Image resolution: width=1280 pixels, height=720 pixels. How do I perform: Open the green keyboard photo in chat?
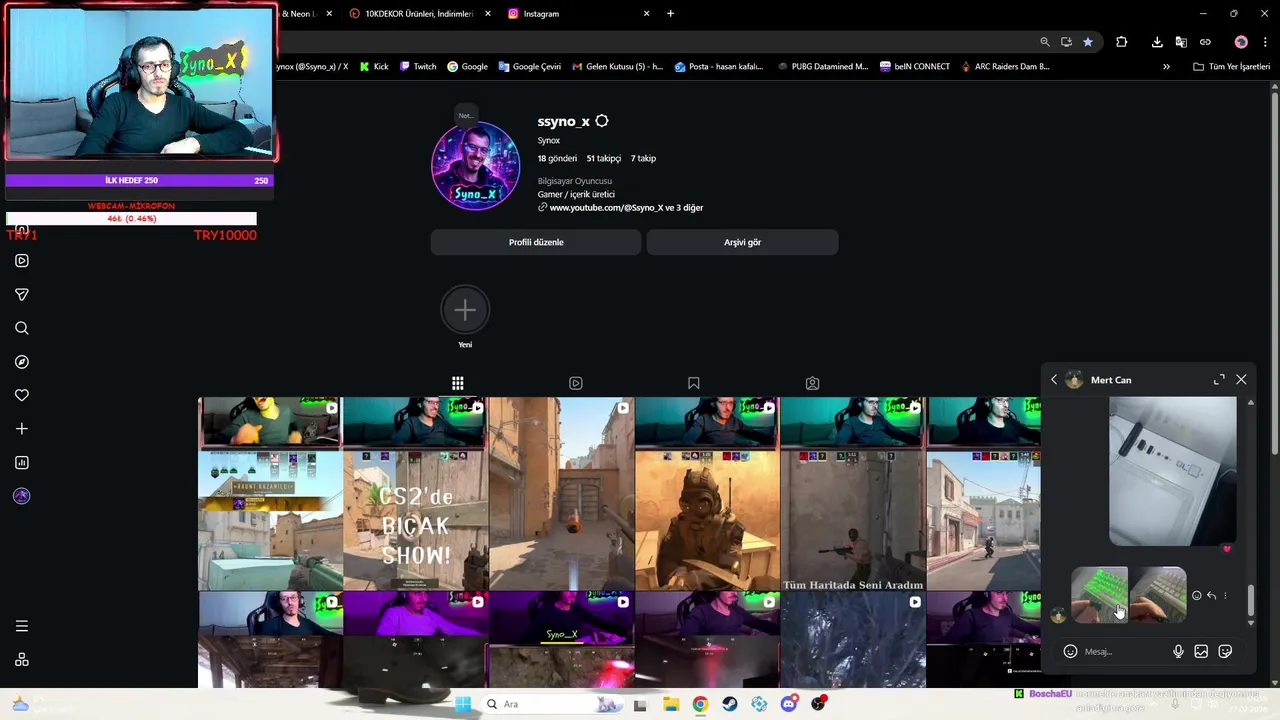point(1100,595)
